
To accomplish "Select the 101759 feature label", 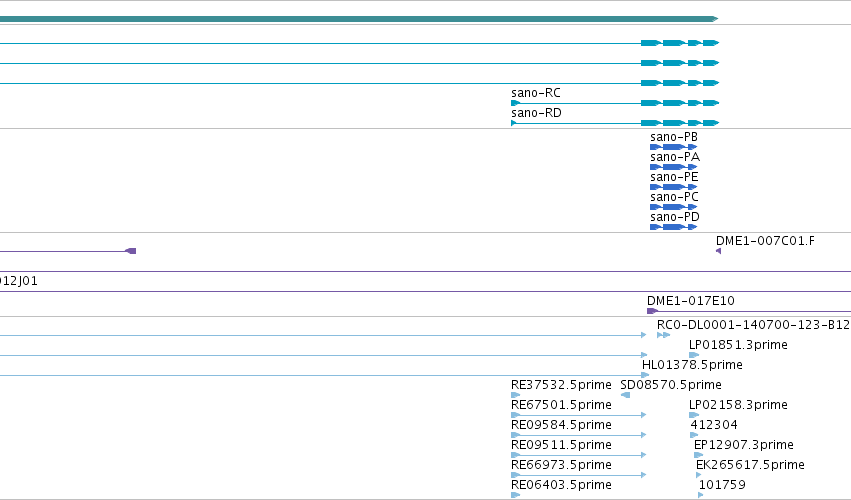I will (722, 485).
